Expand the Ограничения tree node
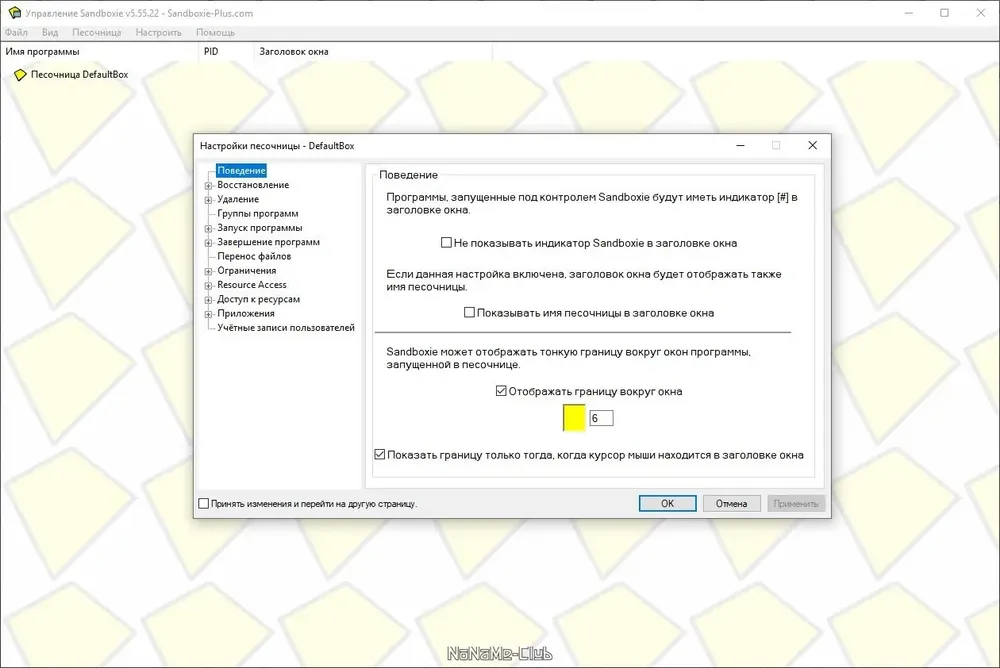The width and height of the screenshot is (1000, 668). coord(209,271)
